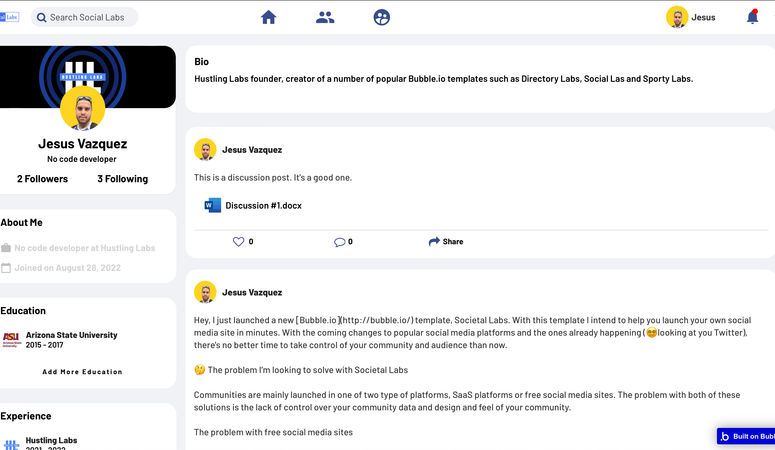775x450 pixels.
Task: View the 3 Following list
Action: coord(123,179)
